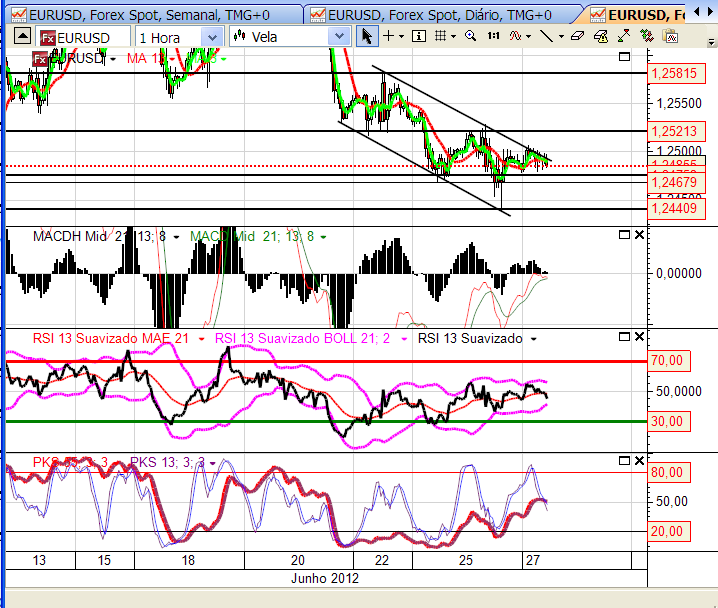
Task: Expand the RSI 13 Suavizado indicator menu
Action: [x=533, y=339]
